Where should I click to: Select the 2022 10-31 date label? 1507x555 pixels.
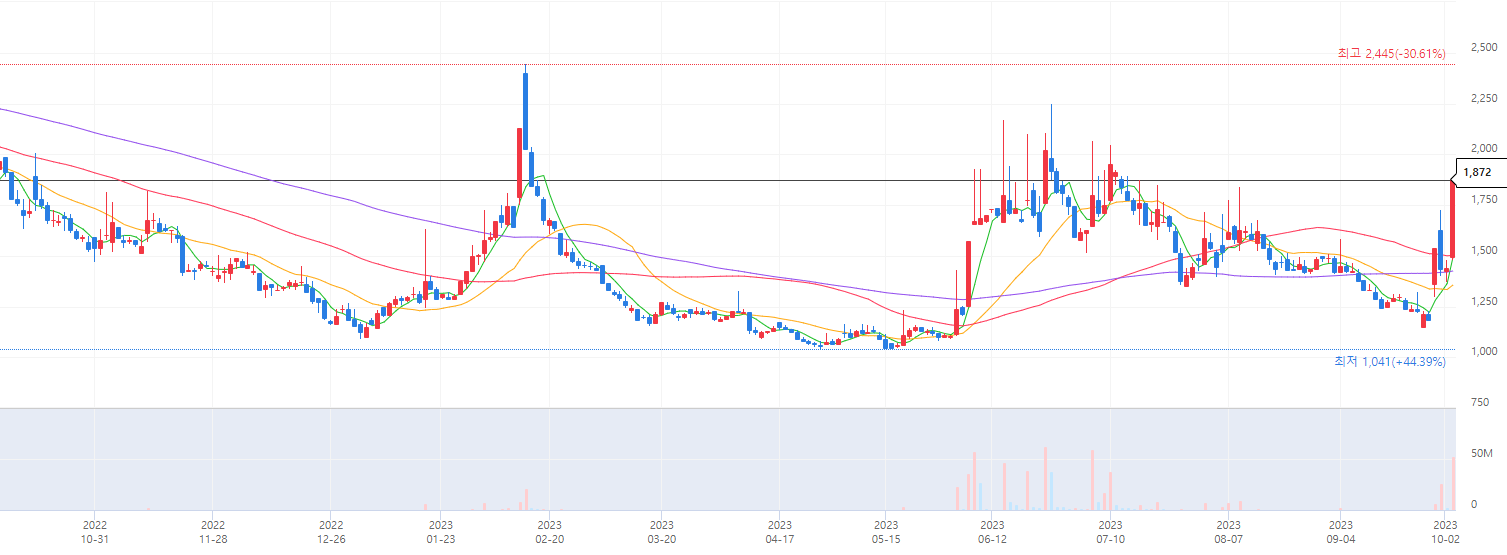click(x=94, y=531)
